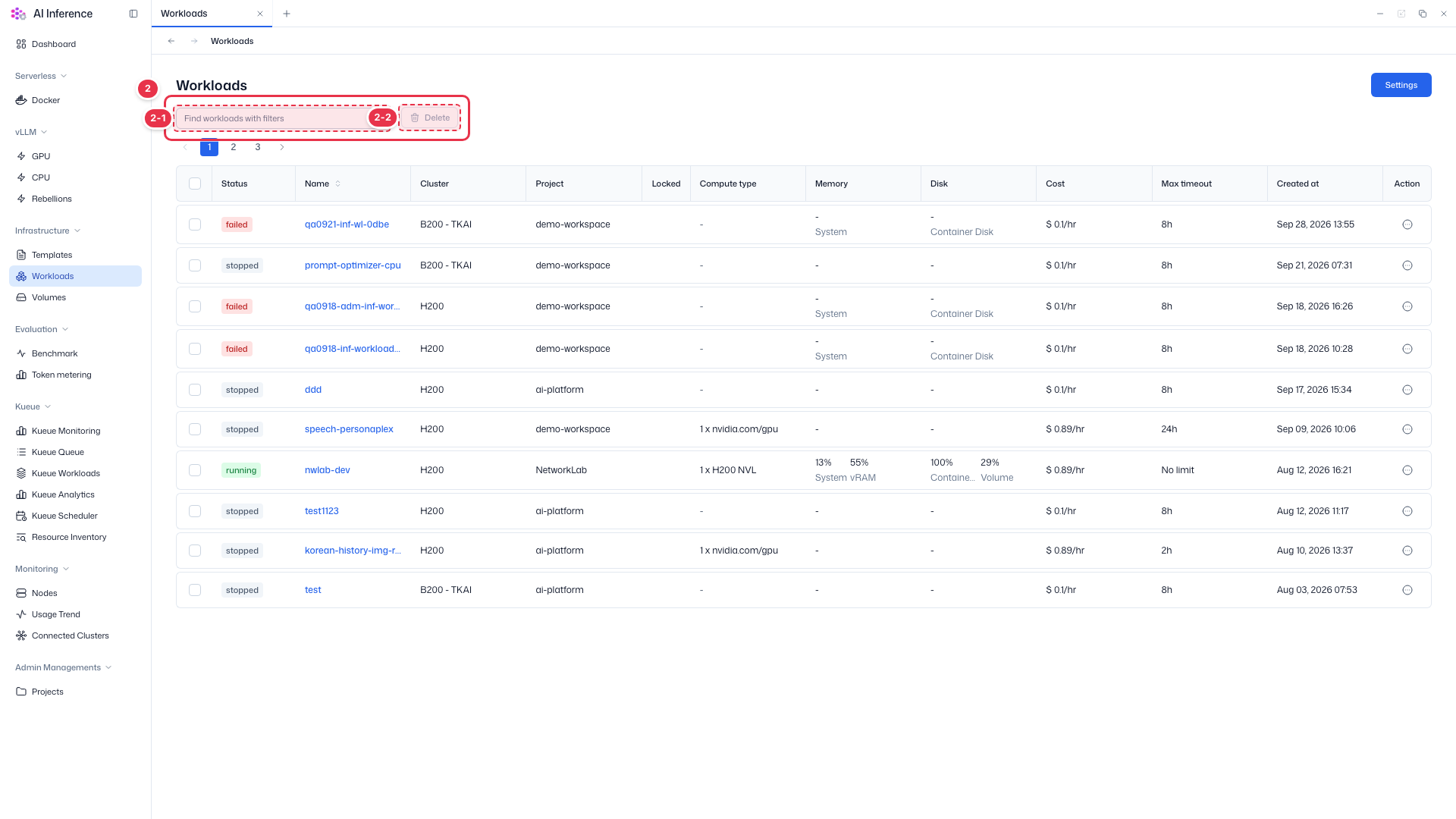This screenshot has height=819, width=1456.
Task: Open Token metering page
Action: tap(61, 375)
